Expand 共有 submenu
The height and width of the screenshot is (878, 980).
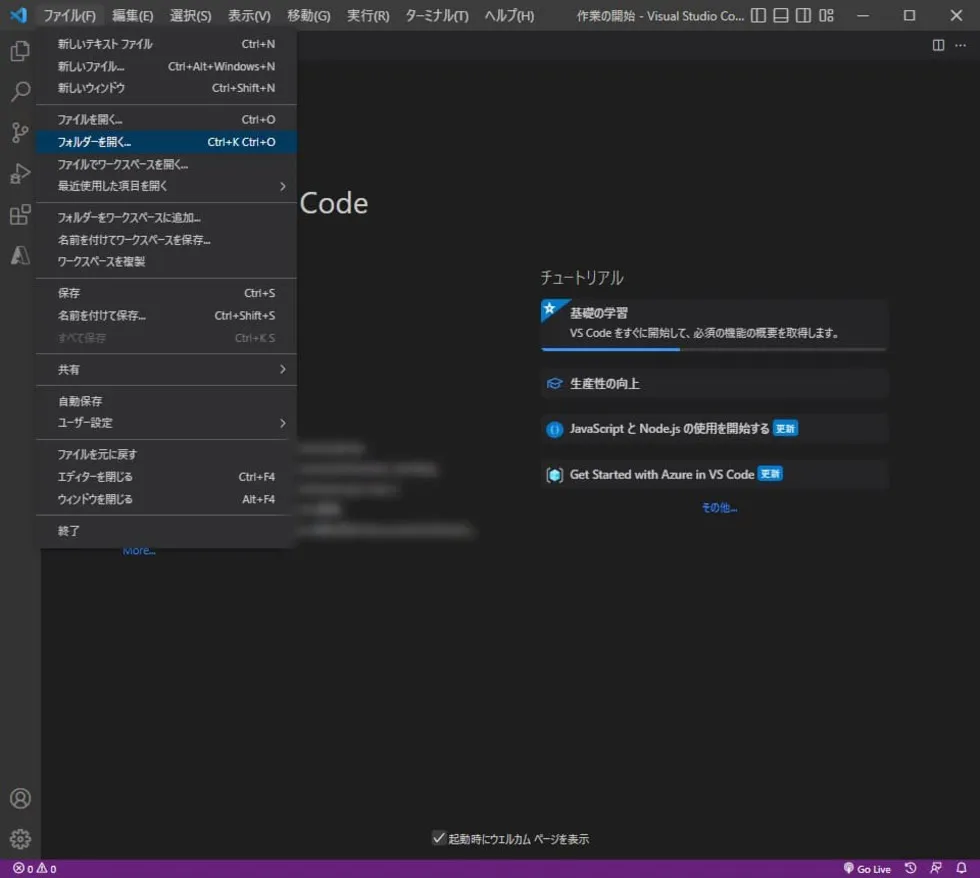pos(166,369)
